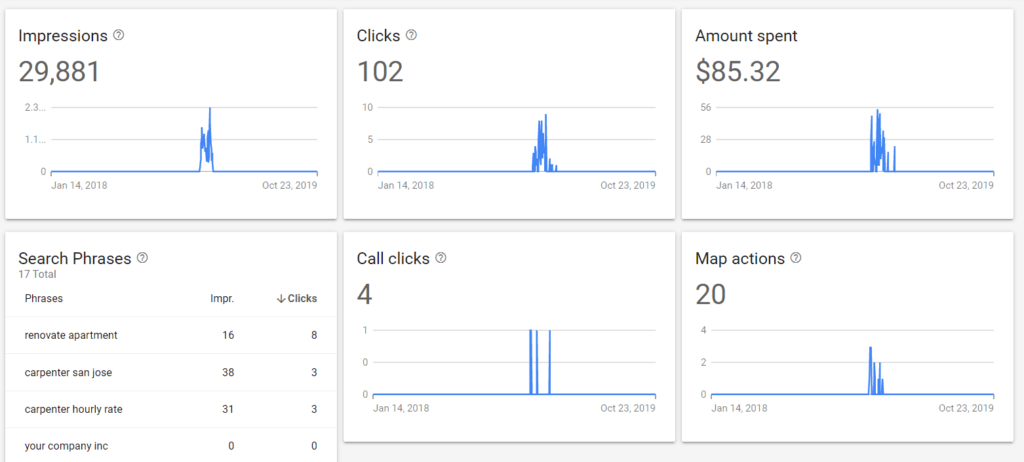Screen dimensions: 1024x462
Task: Click the peak in the Impressions chart
Action: click(210, 110)
